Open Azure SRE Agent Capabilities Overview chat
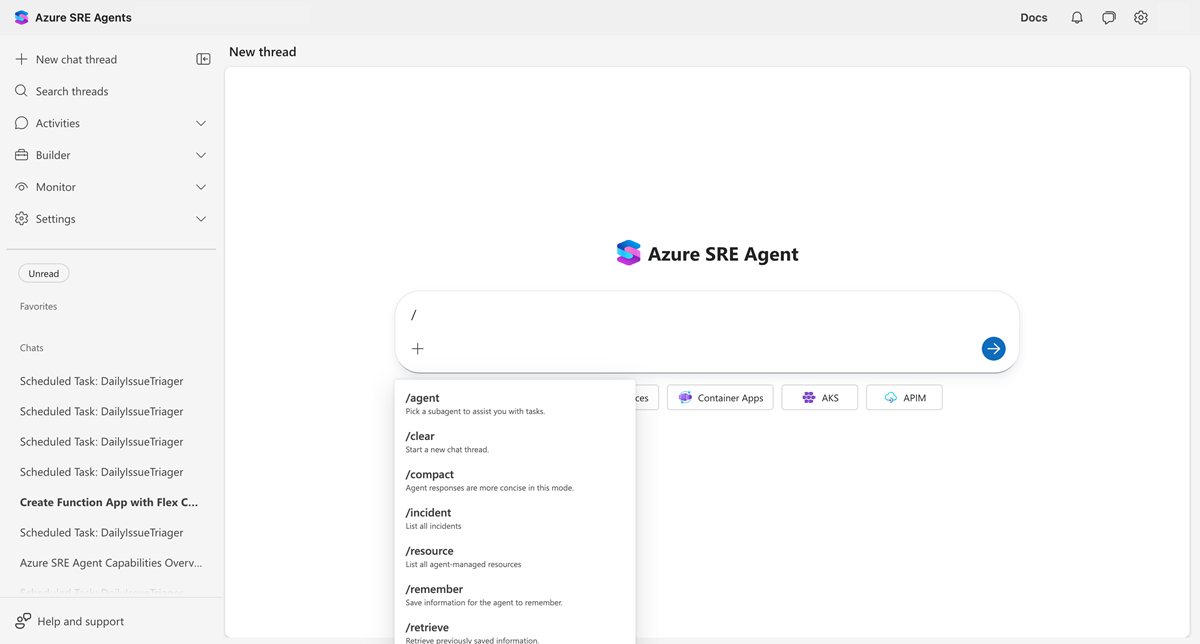The image size is (1200, 644). [111, 563]
